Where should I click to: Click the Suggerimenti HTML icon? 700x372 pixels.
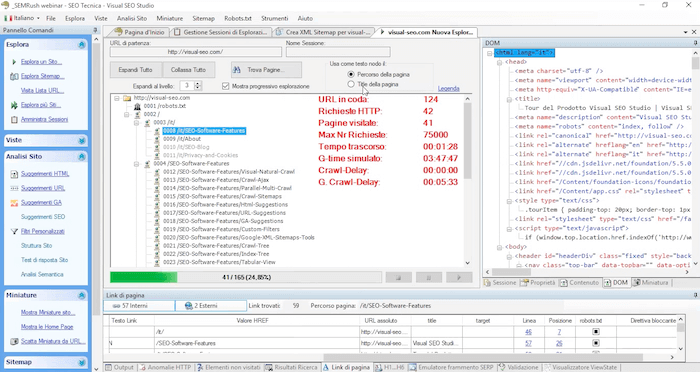coord(14,174)
